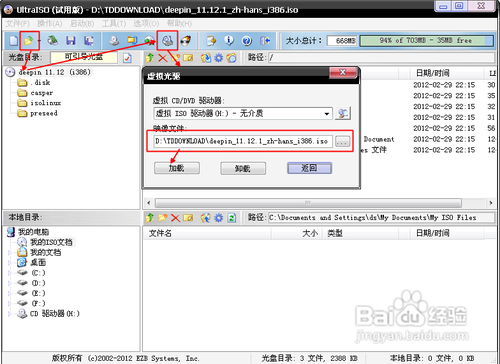Viewport: 500px width, 364px height.
Task: Open the 操作(A) menu
Action: coord(50,24)
